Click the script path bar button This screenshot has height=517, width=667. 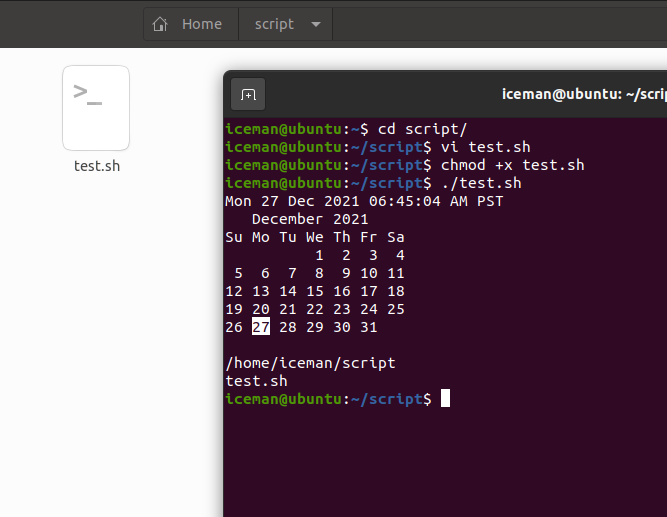coord(285,24)
